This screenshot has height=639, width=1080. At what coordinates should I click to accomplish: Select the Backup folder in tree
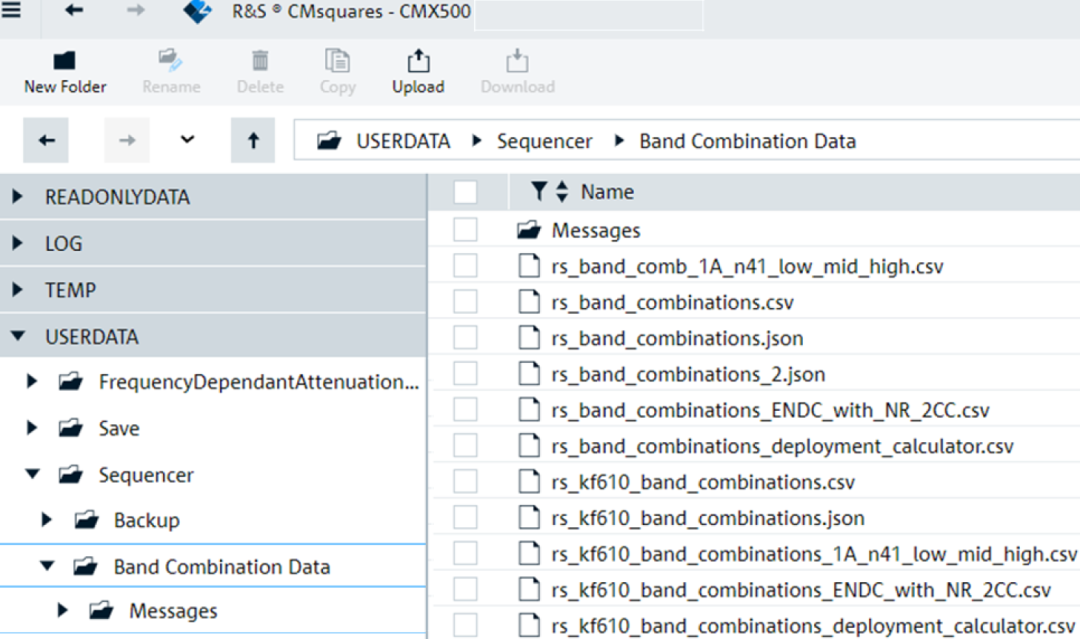[x=146, y=521]
